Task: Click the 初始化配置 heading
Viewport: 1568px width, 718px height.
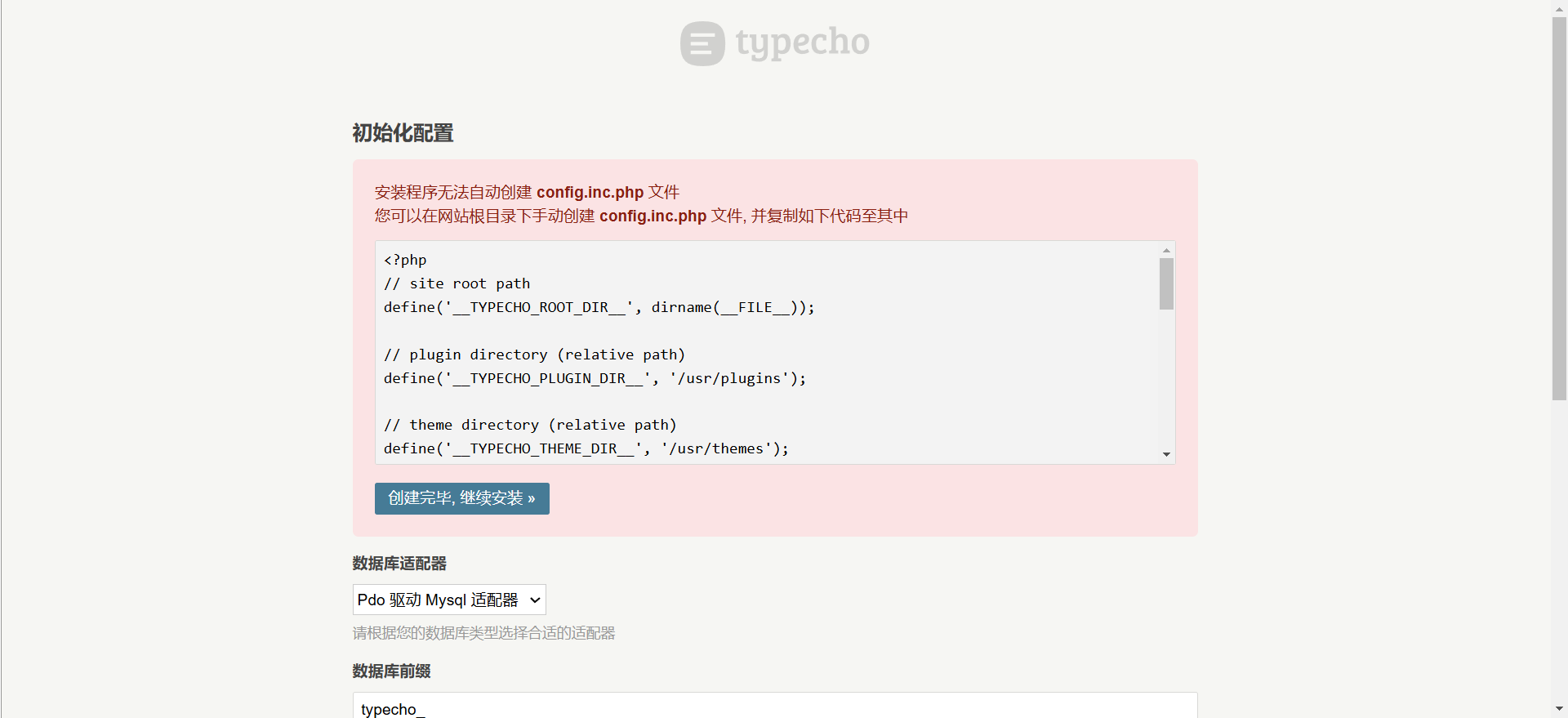Action: pyautogui.click(x=403, y=133)
